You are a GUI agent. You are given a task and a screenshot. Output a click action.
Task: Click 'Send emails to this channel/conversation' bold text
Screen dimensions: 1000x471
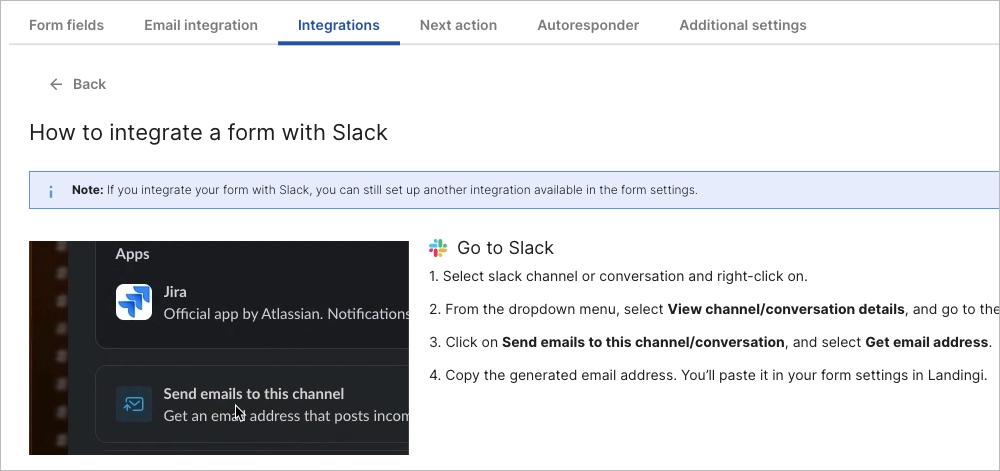pyautogui.click(x=643, y=342)
